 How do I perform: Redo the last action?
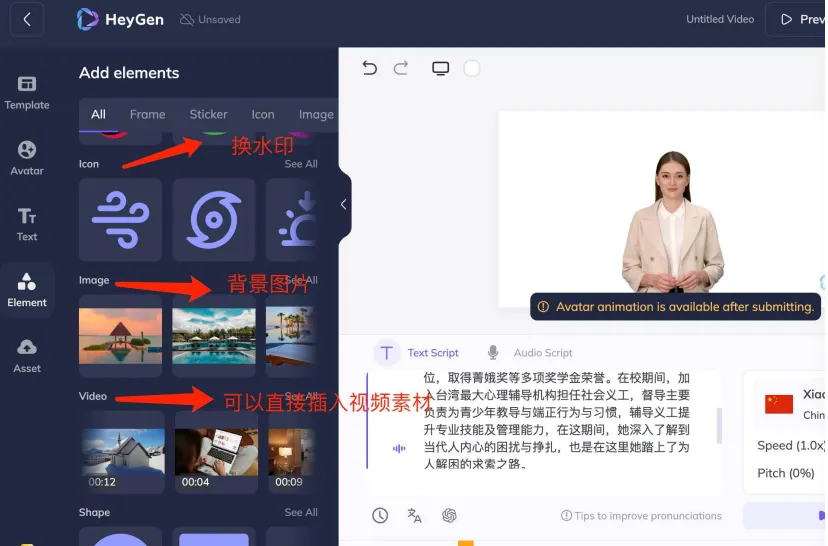401,68
